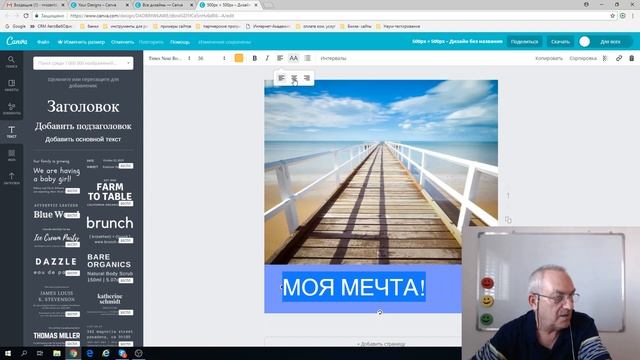Click Добавить основной текст
The width and height of the screenshot is (640, 360).
coord(83,139)
